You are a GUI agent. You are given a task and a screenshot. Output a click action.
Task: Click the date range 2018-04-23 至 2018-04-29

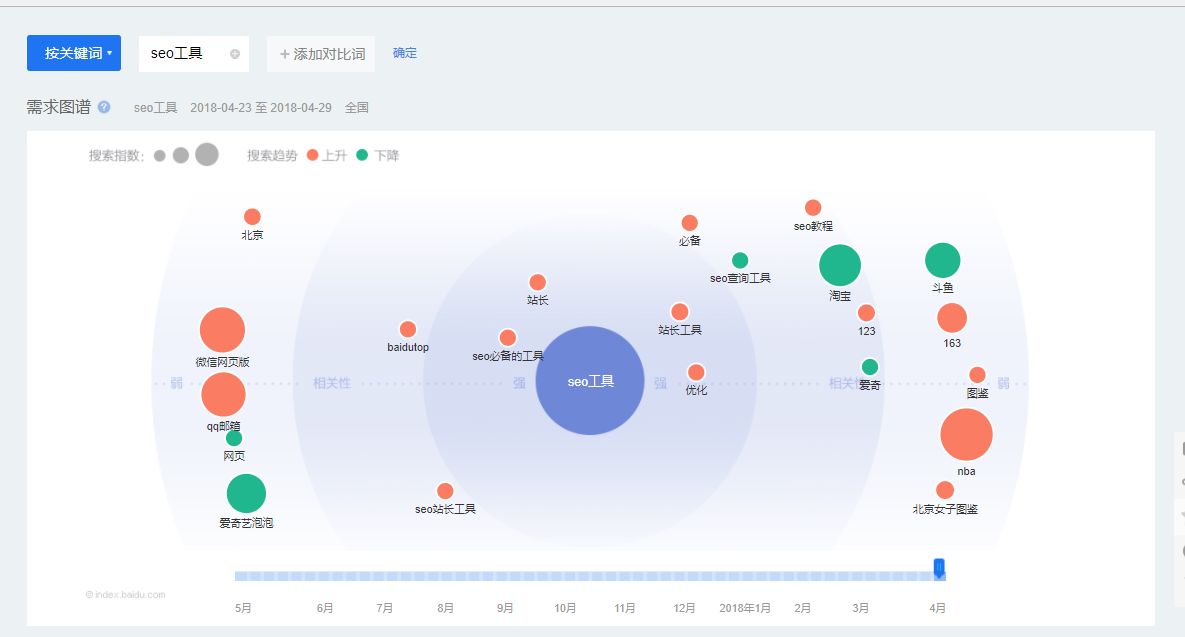(261, 108)
